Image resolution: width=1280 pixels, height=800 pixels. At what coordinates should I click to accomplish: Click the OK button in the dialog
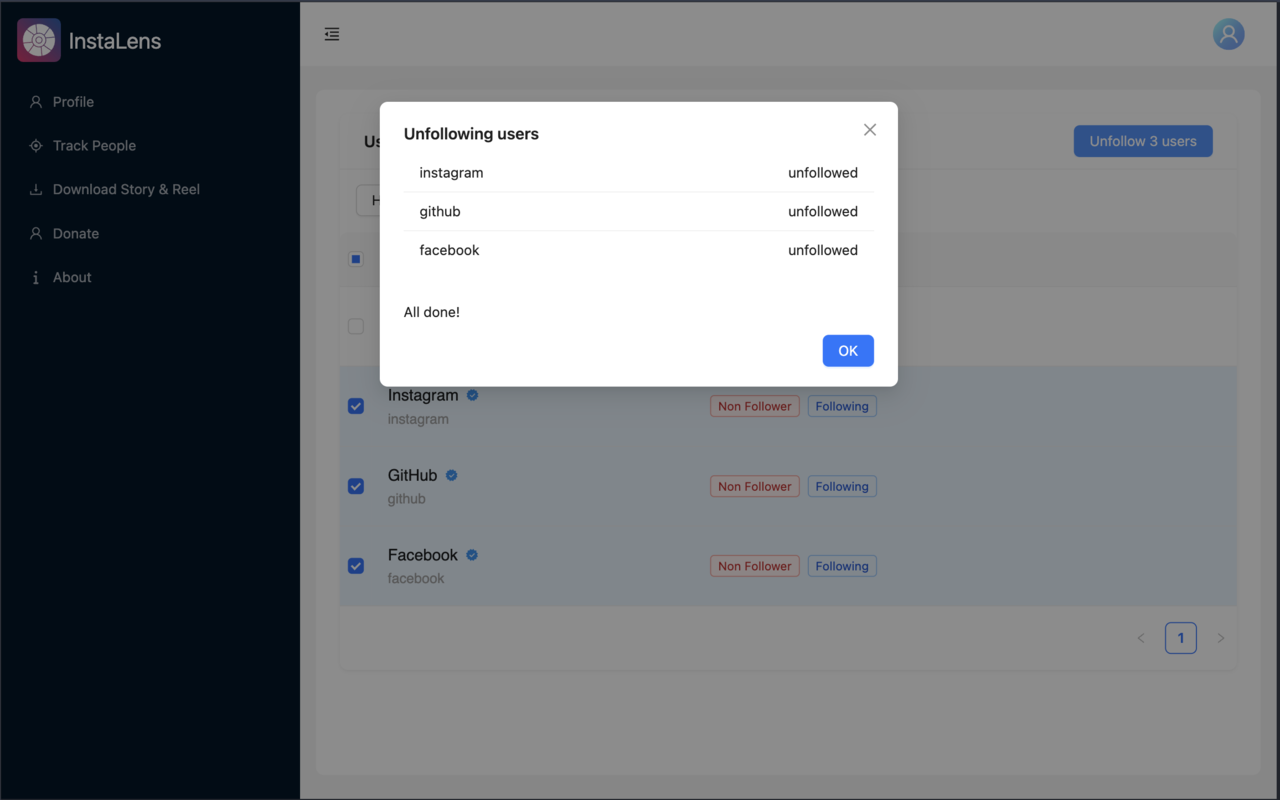[848, 351]
